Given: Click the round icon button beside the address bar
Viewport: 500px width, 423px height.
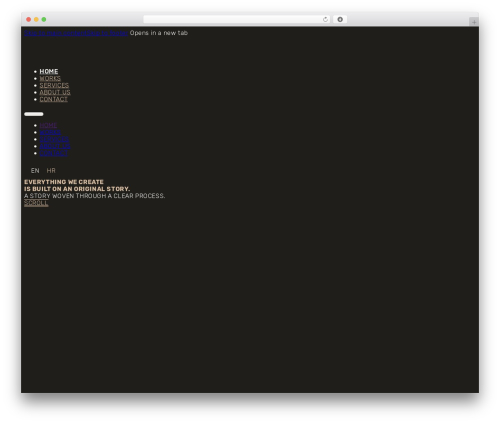Looking at the screenshot, I should [340, 19].
